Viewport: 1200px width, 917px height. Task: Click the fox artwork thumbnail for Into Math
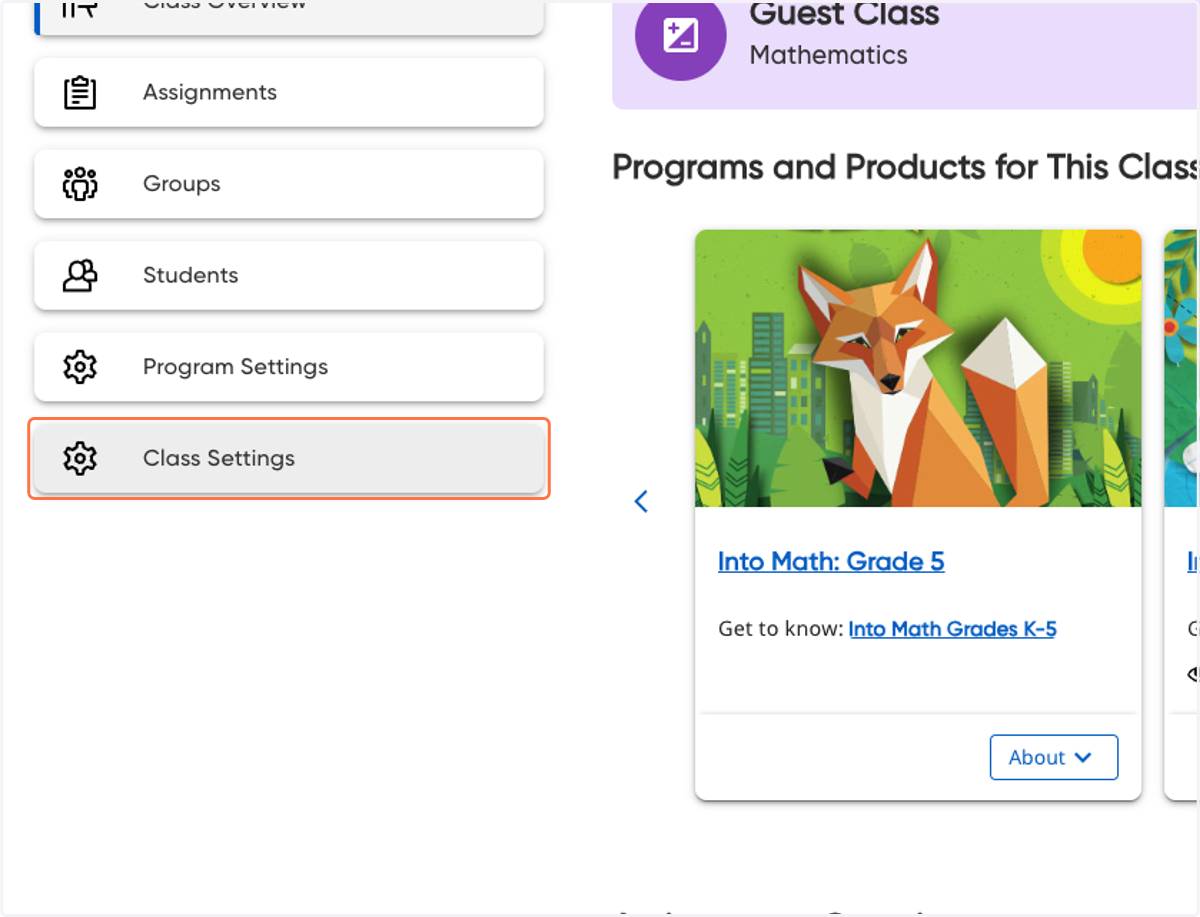tap(918, 368)
